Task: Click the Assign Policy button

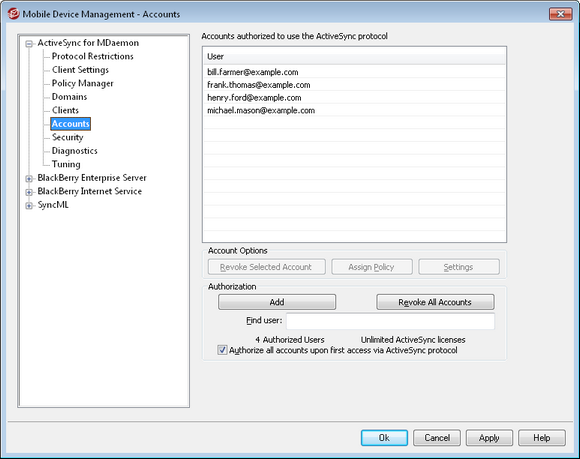Action: [x=372, y=267]
